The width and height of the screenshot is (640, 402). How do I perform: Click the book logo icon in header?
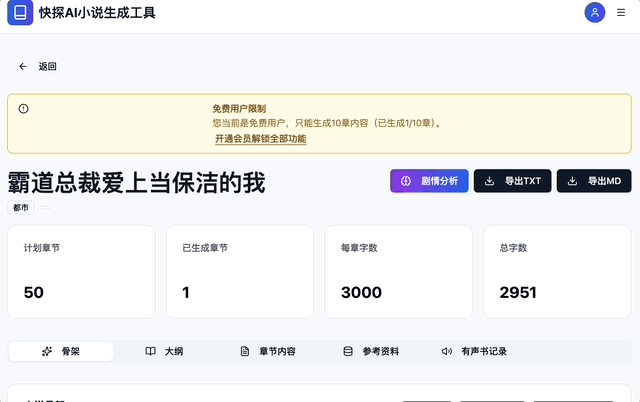coord(20,13)
